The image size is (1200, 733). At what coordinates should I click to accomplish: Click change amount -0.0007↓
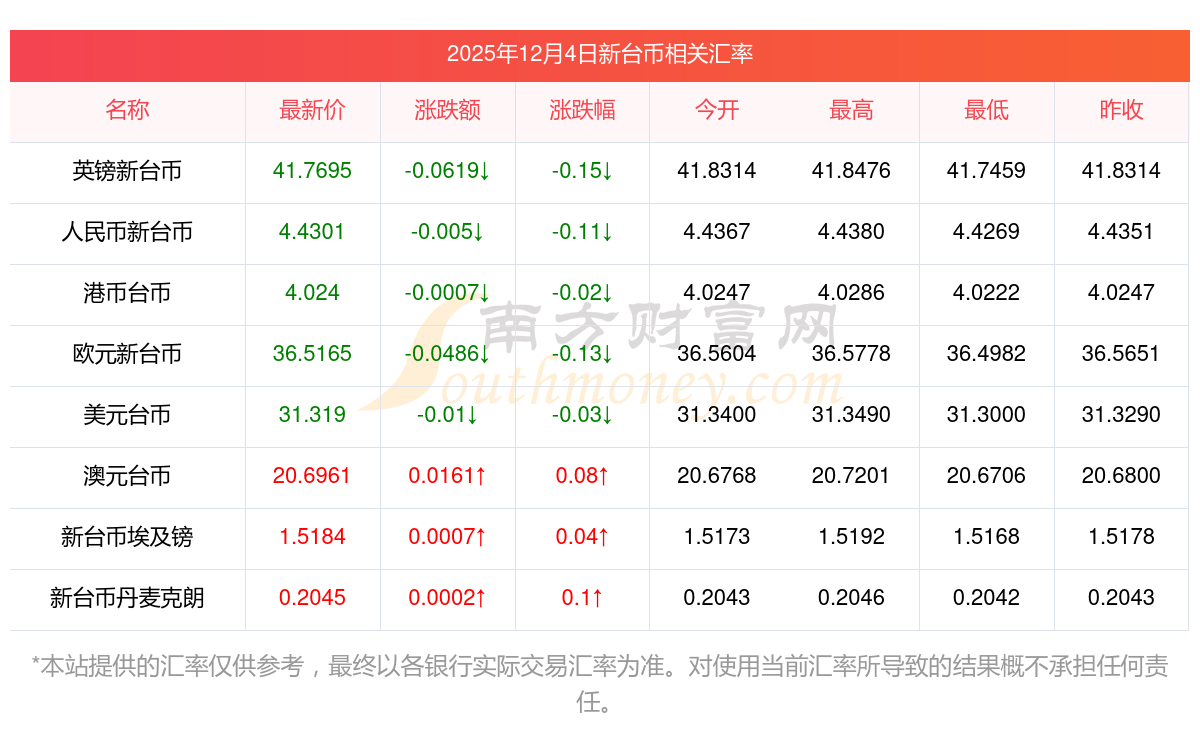447,293
